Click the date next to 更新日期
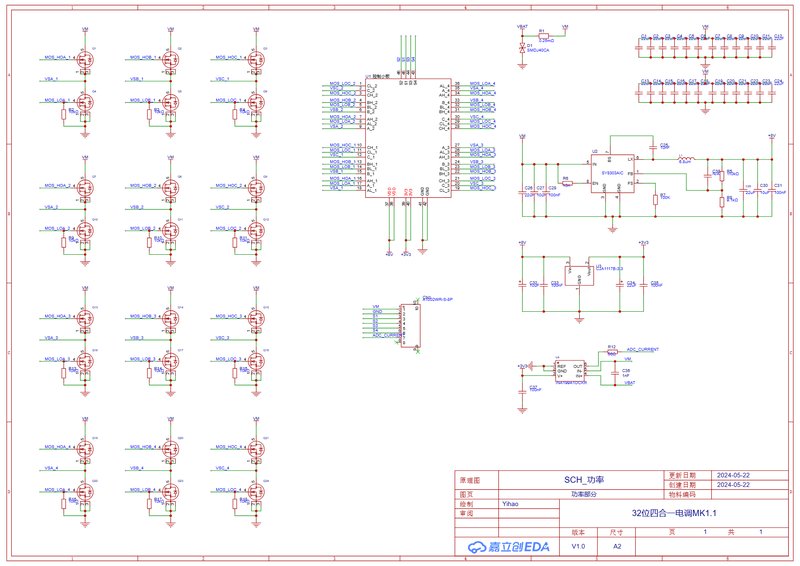Viewport: 800px width, 566px height. point(733,475)
